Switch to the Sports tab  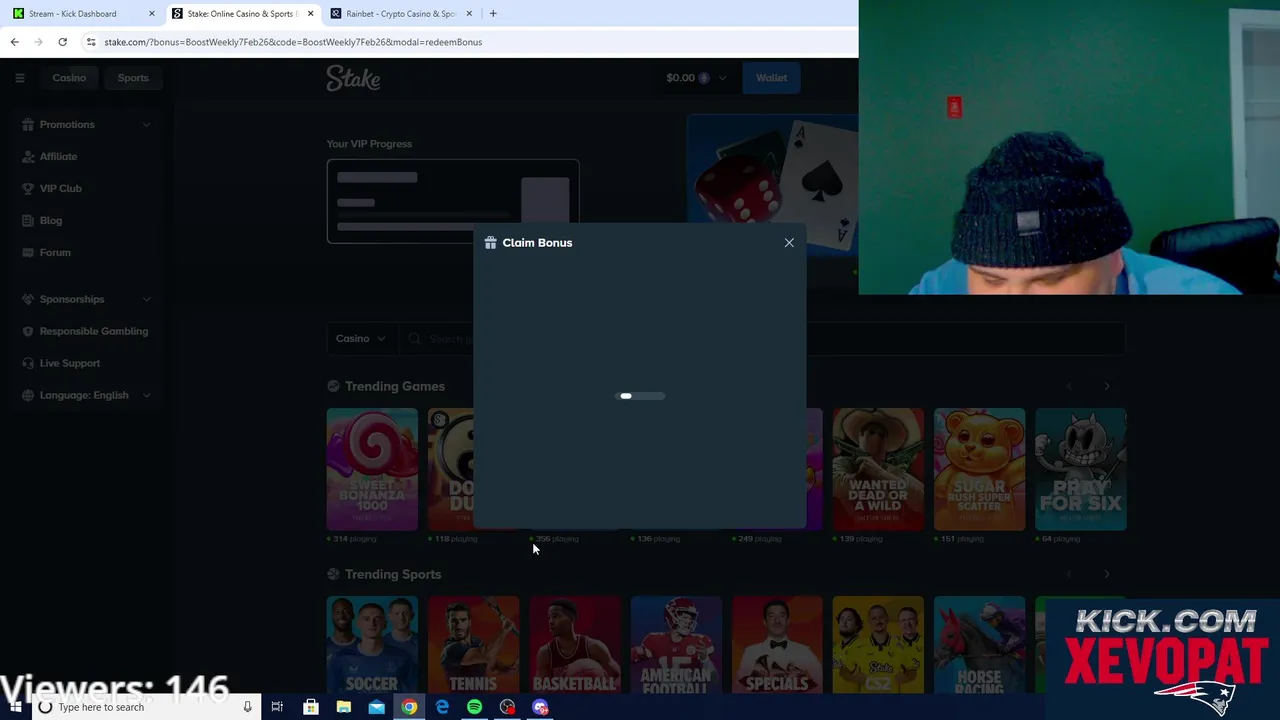(x=133, y=78)
